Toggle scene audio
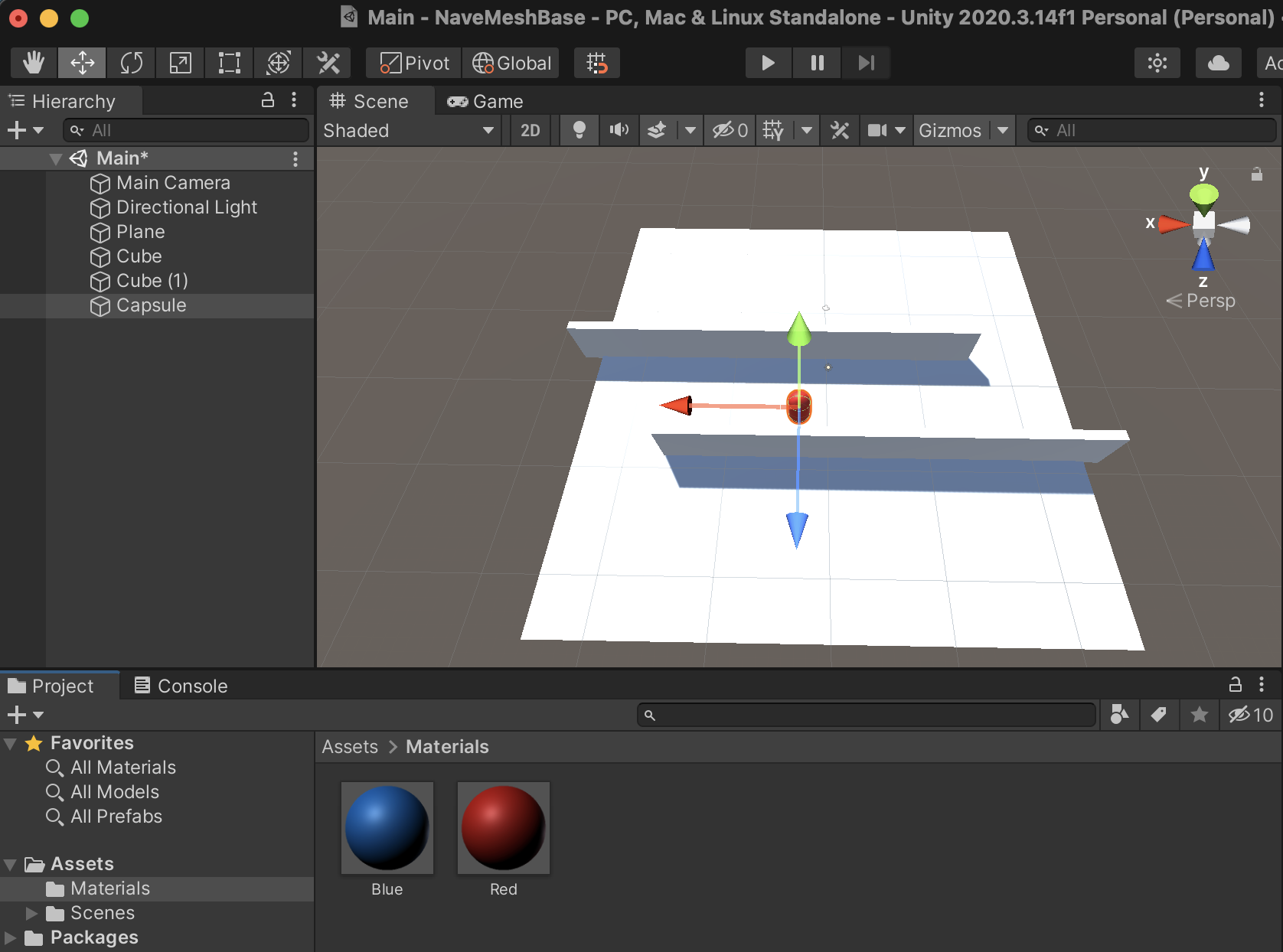 pyautogui.click(x=619, y=131)
